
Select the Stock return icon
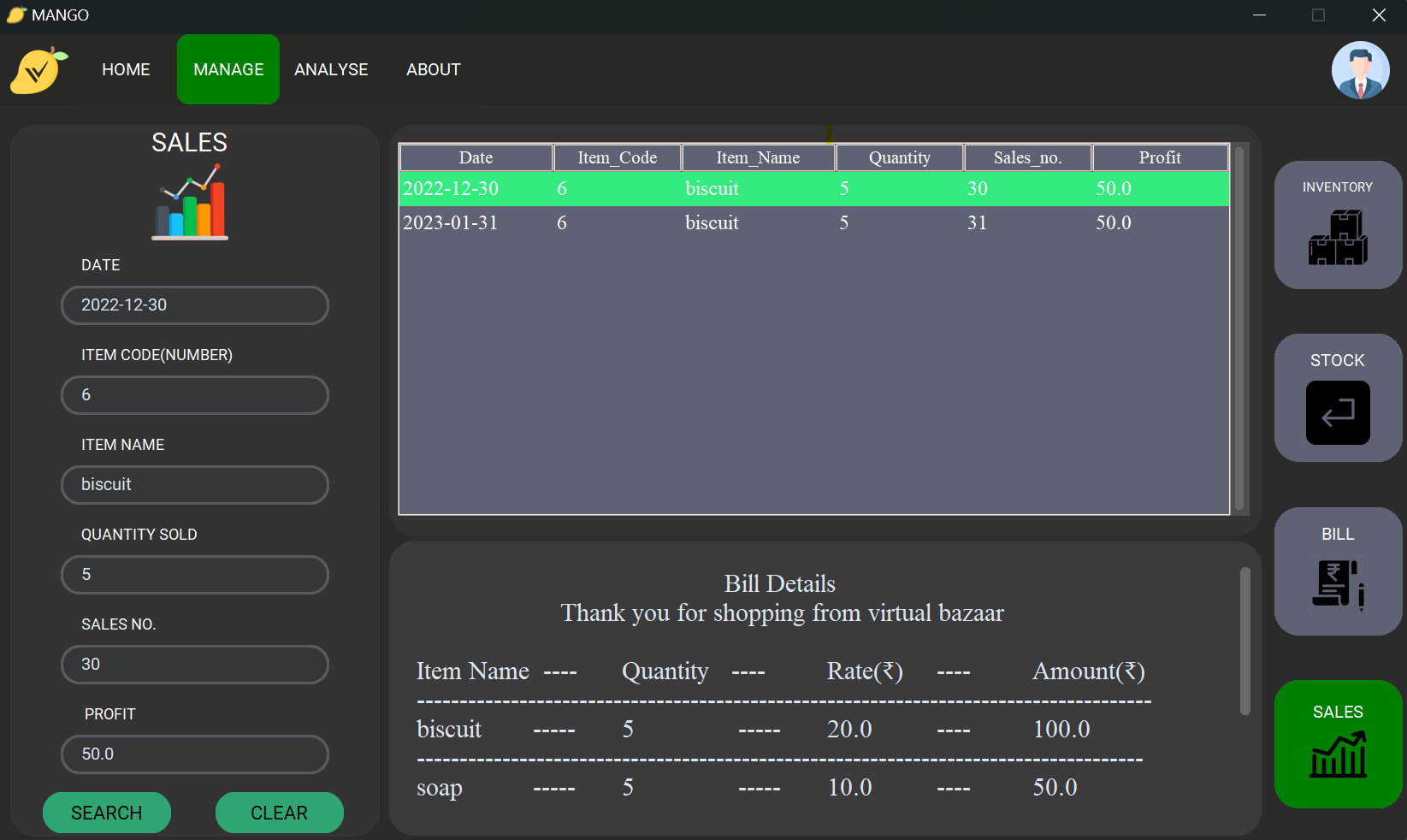coord(1337,413)
